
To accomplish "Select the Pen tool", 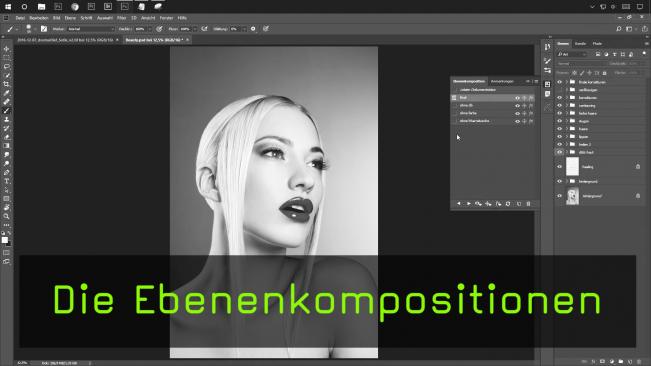I will pos(6,172).
